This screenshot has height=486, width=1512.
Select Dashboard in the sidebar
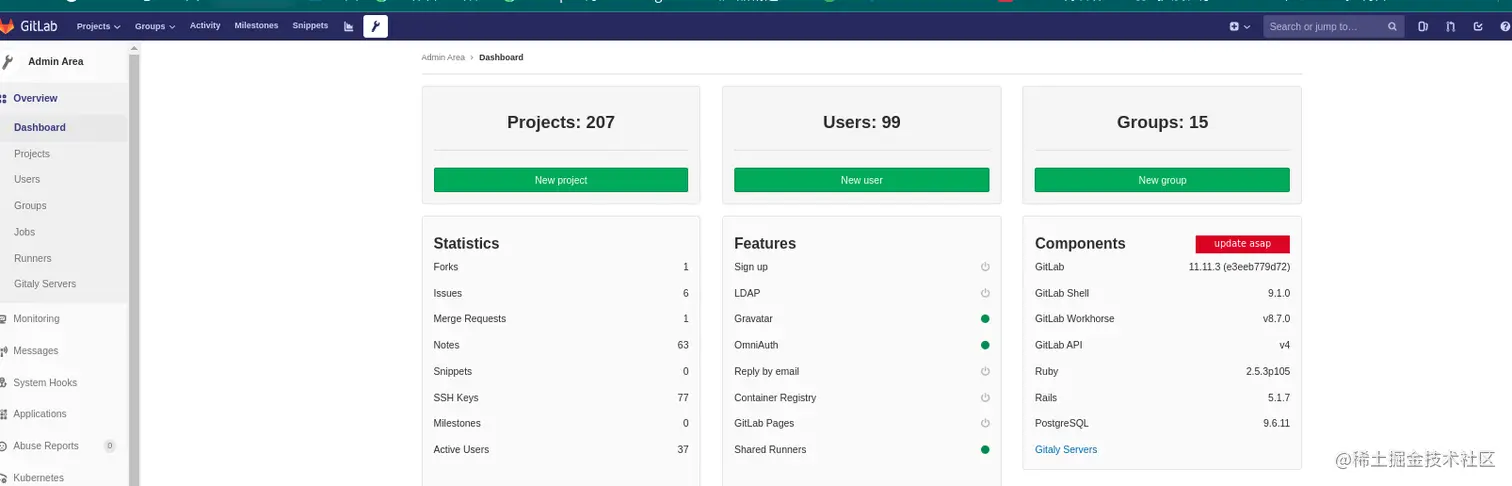click(40, 127)
